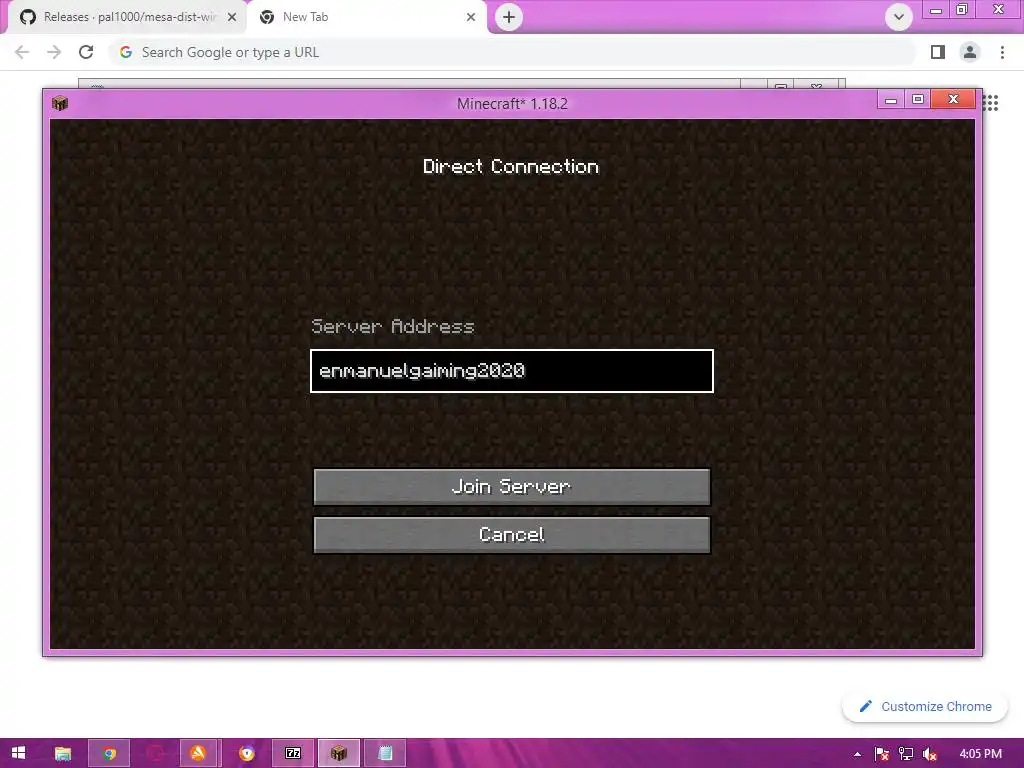Switch to Chrome in the taskbar

(x=109, y=753)
